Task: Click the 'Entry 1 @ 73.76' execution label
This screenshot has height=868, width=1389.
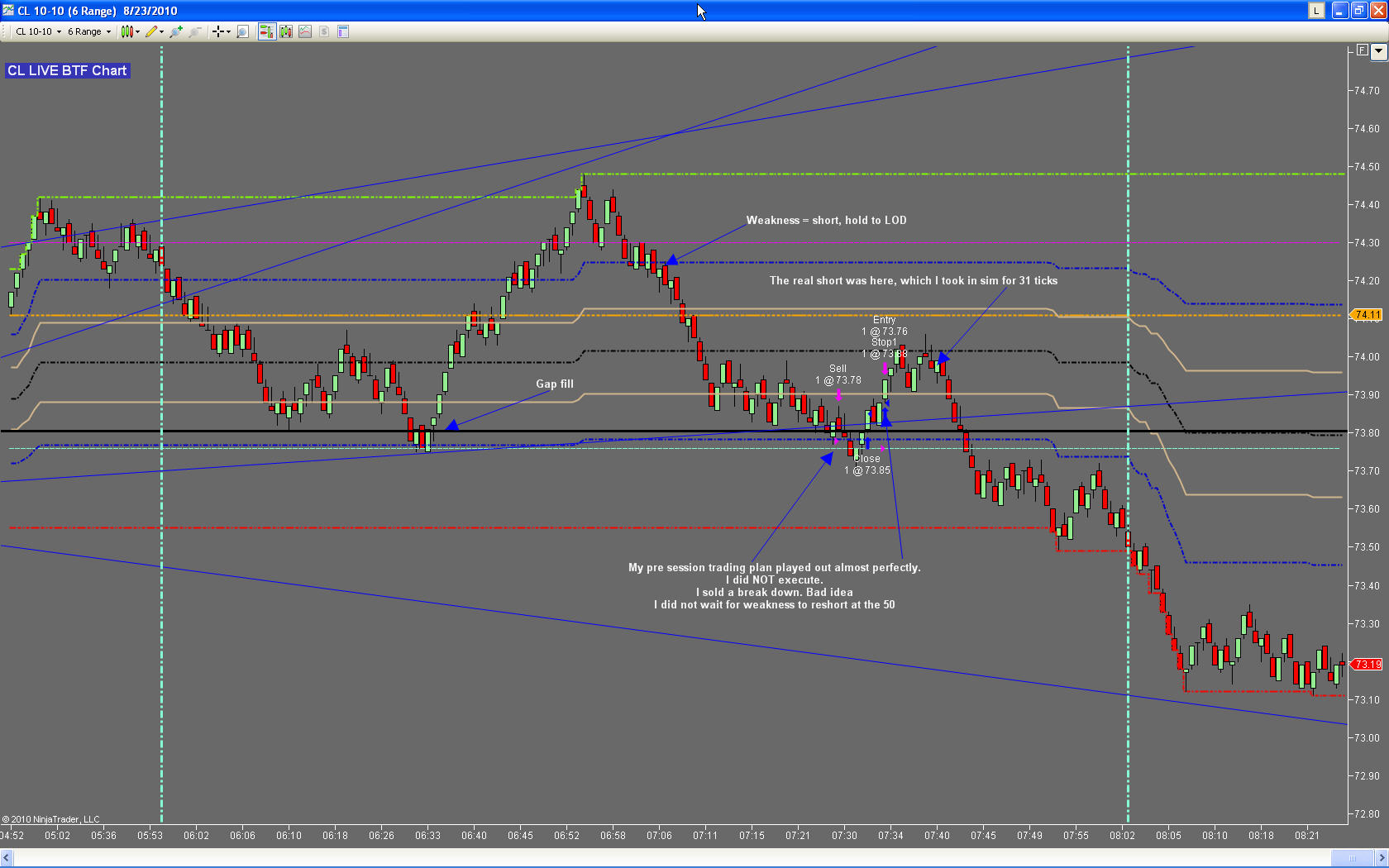Action: pyautogui.click(x=885, y=326)
